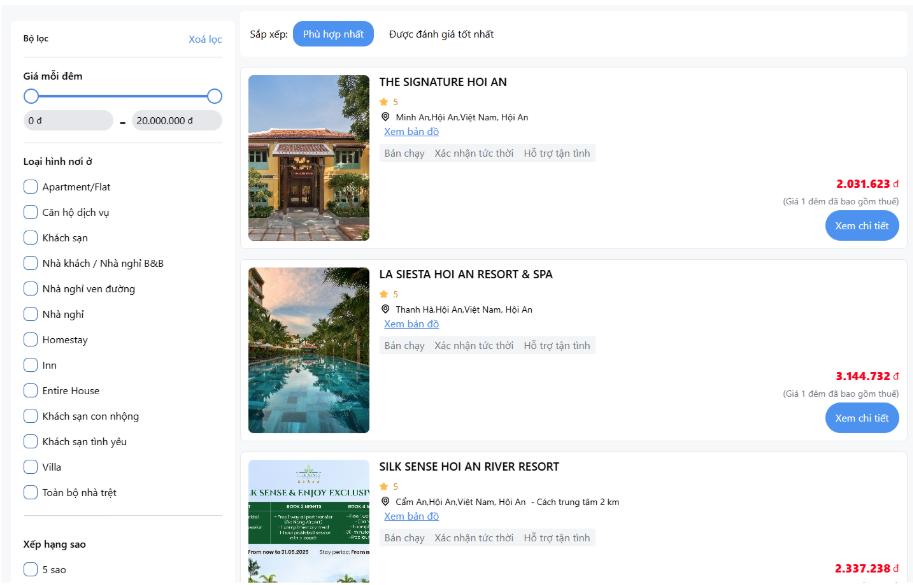Click the star icon for The Signature Hoi An
Image resolution: width=913 pixels, height=585 pixels.
[x=384, y=102]
